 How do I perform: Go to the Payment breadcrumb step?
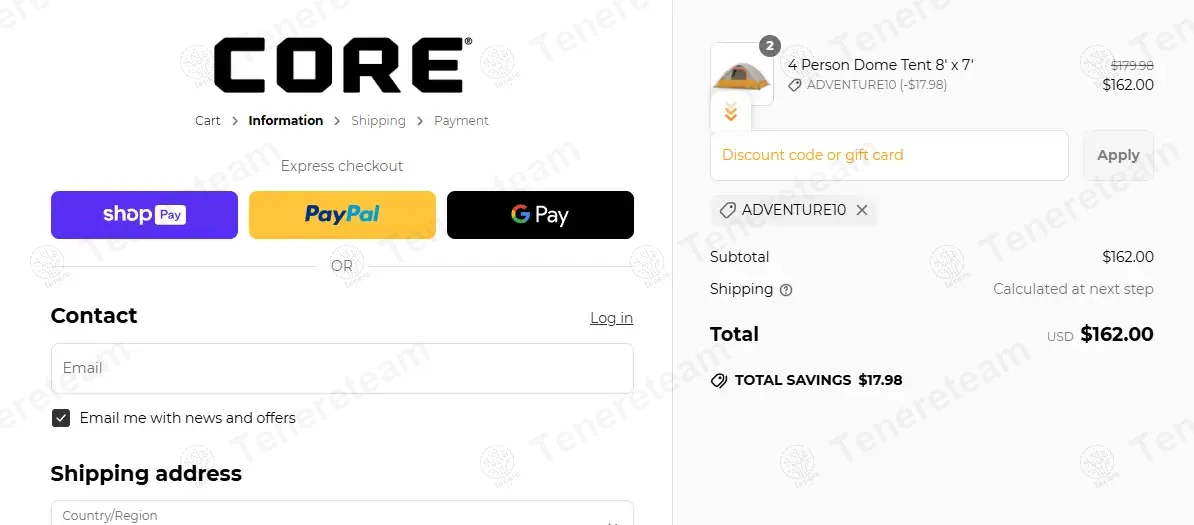tap(461, 120)
